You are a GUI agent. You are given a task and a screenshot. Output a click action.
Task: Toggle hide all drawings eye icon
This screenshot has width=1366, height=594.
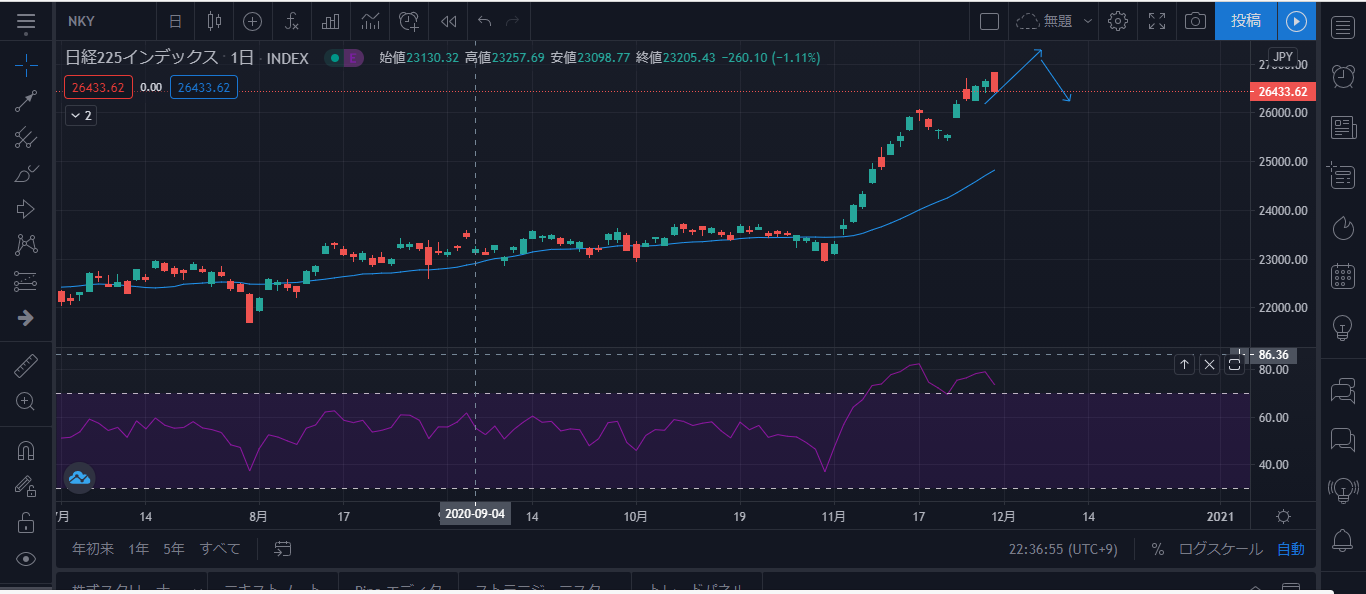click(26, 558)
